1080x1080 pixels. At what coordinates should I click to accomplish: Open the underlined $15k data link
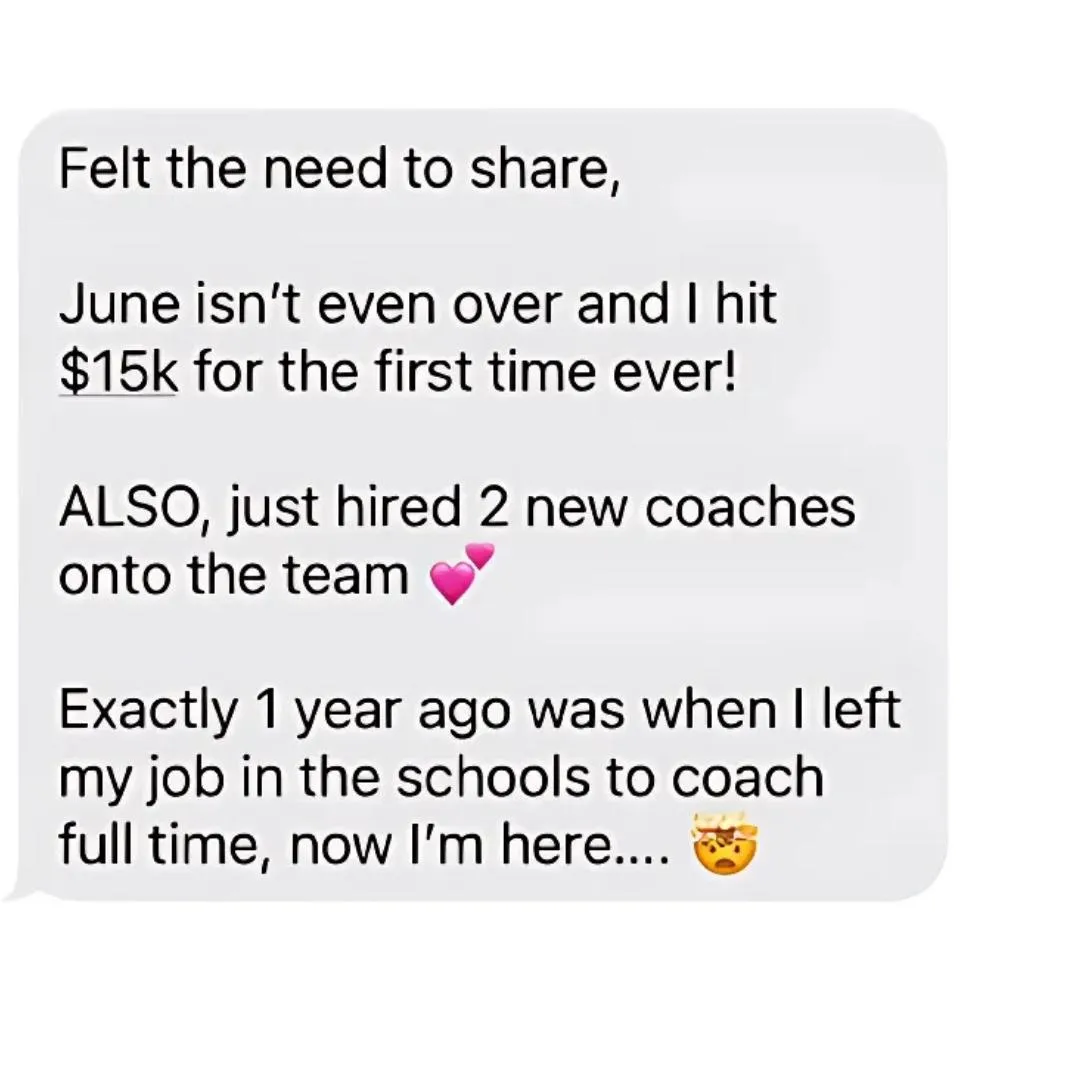(x=118, y=372)
